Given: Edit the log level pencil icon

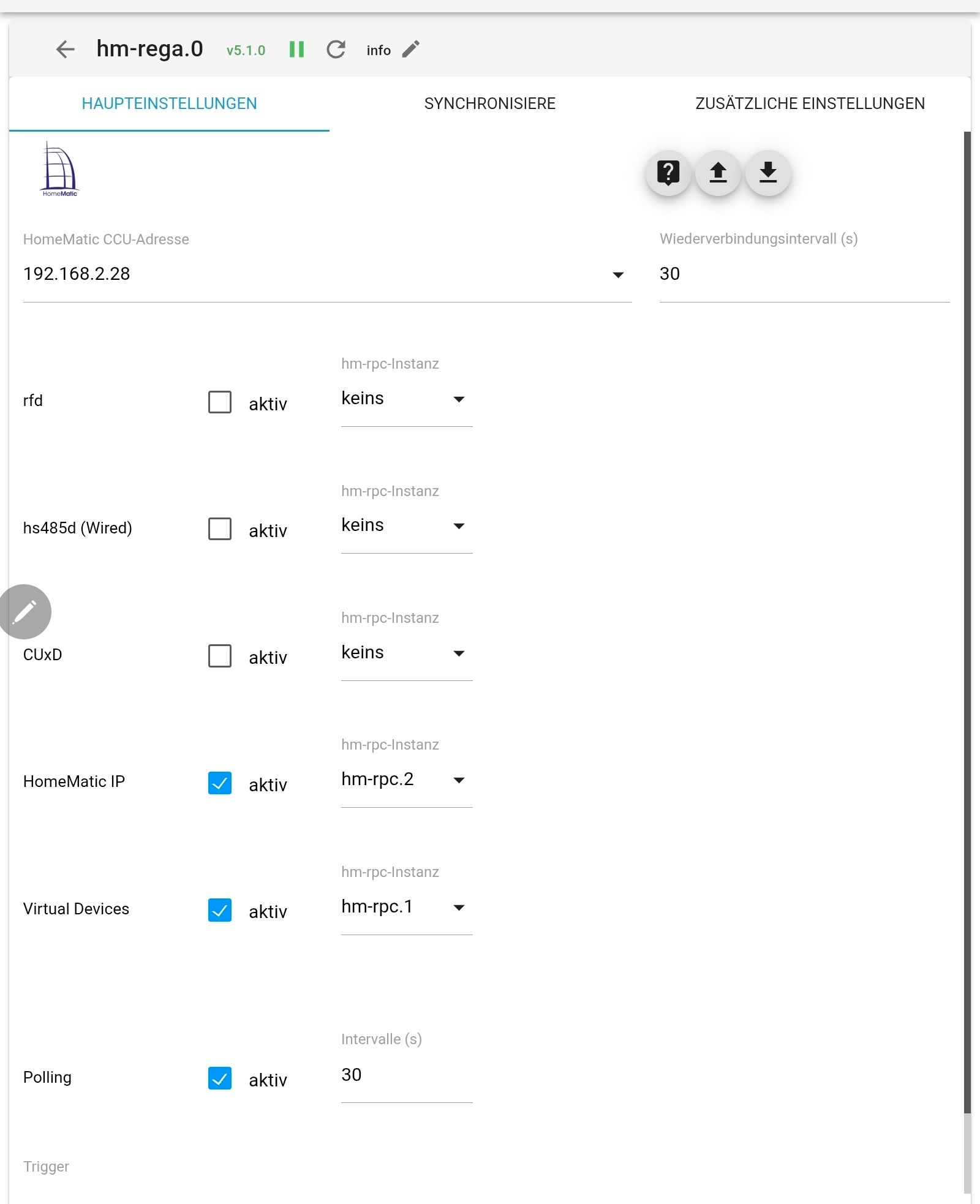Looking at the screenshot, I should pos(411,50).
